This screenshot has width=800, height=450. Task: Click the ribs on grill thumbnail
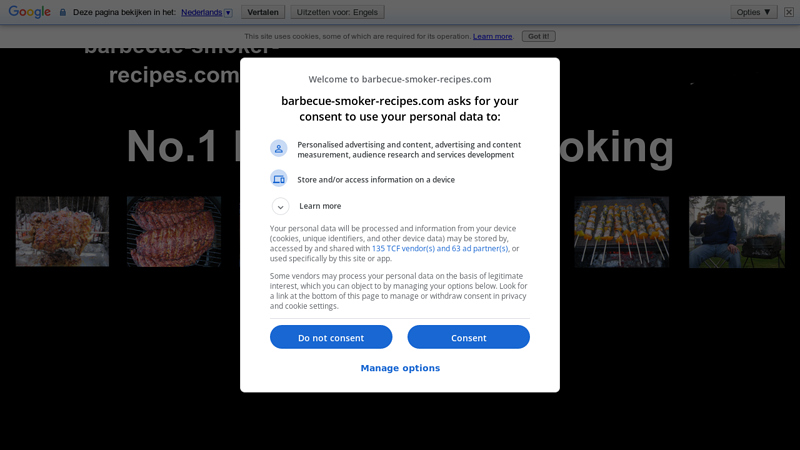[174, 232]
